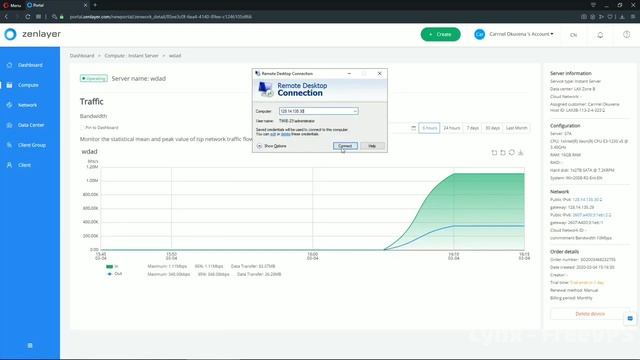Select the 24 hours time range
The image size is (640, 360).
(x=451, y=128)
